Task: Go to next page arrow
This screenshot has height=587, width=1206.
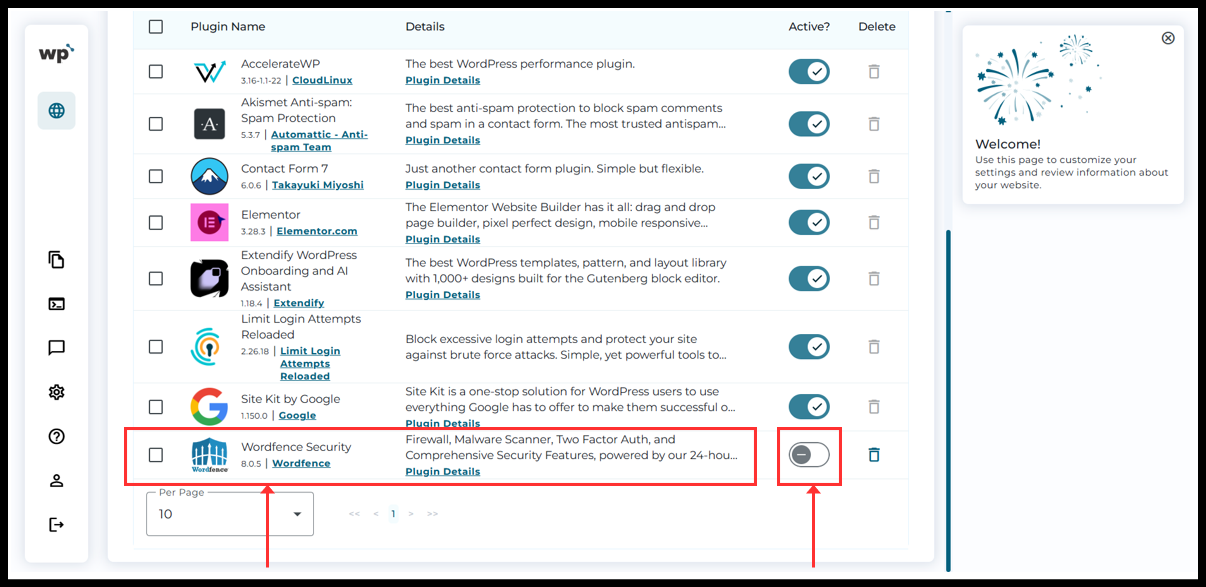Action: coord(411,514)
